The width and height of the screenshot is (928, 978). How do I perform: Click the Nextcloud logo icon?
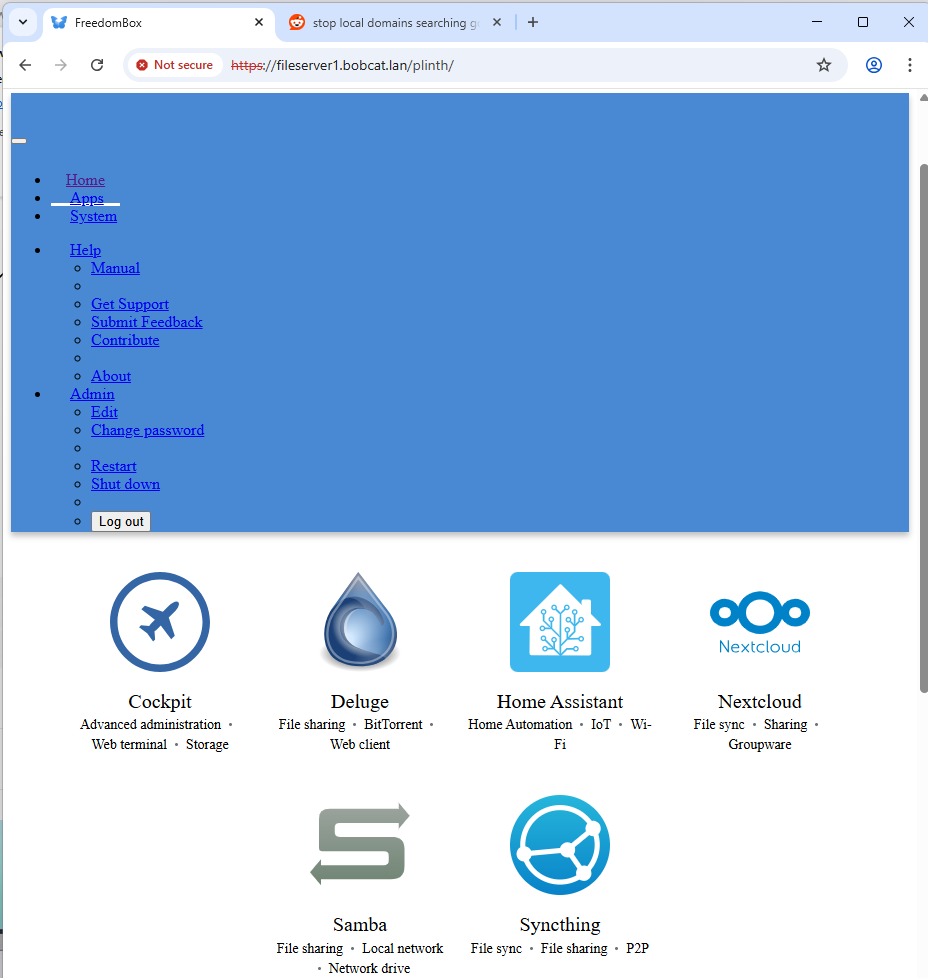point(760,622)
